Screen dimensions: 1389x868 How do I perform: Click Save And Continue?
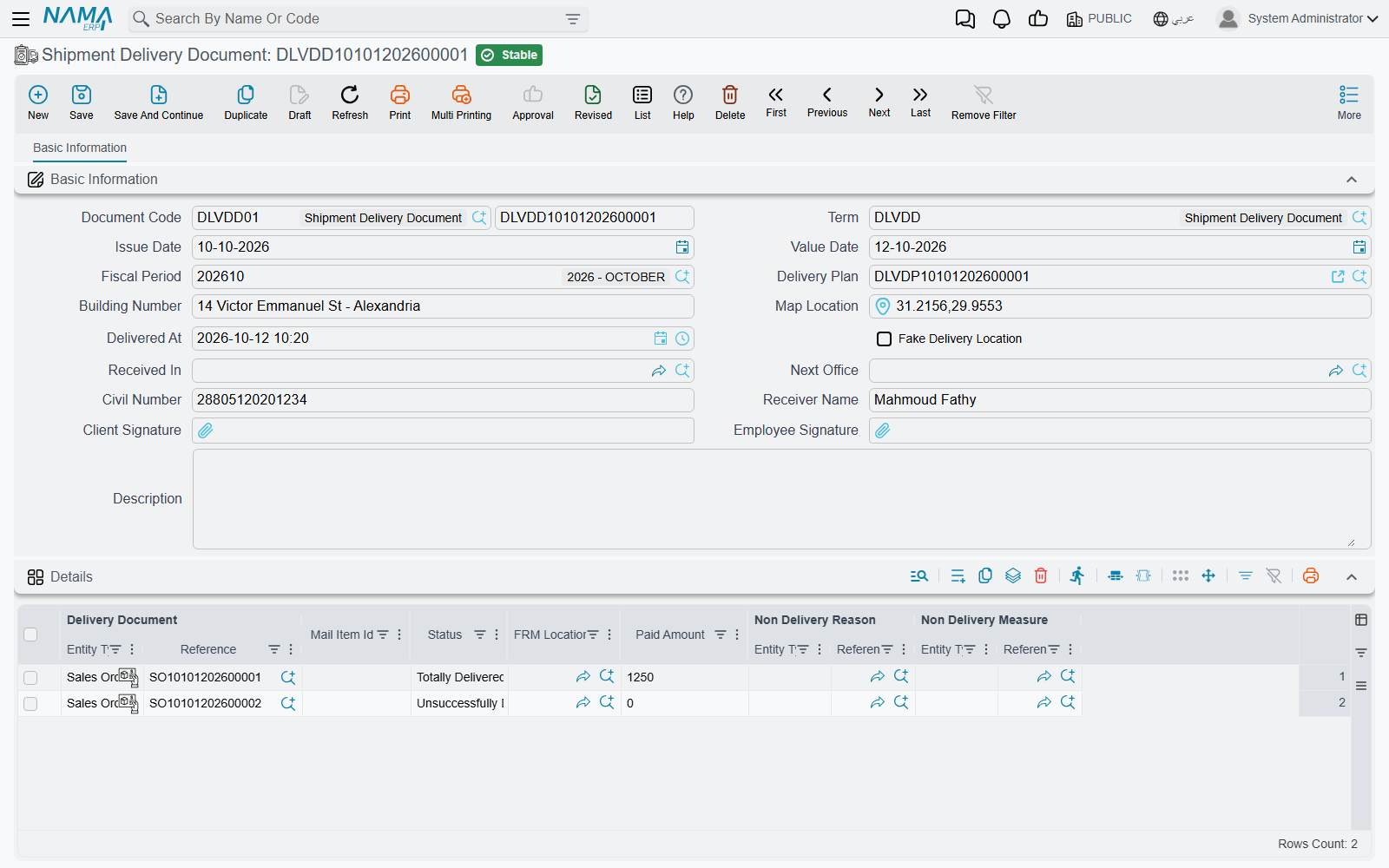[159, 102]
